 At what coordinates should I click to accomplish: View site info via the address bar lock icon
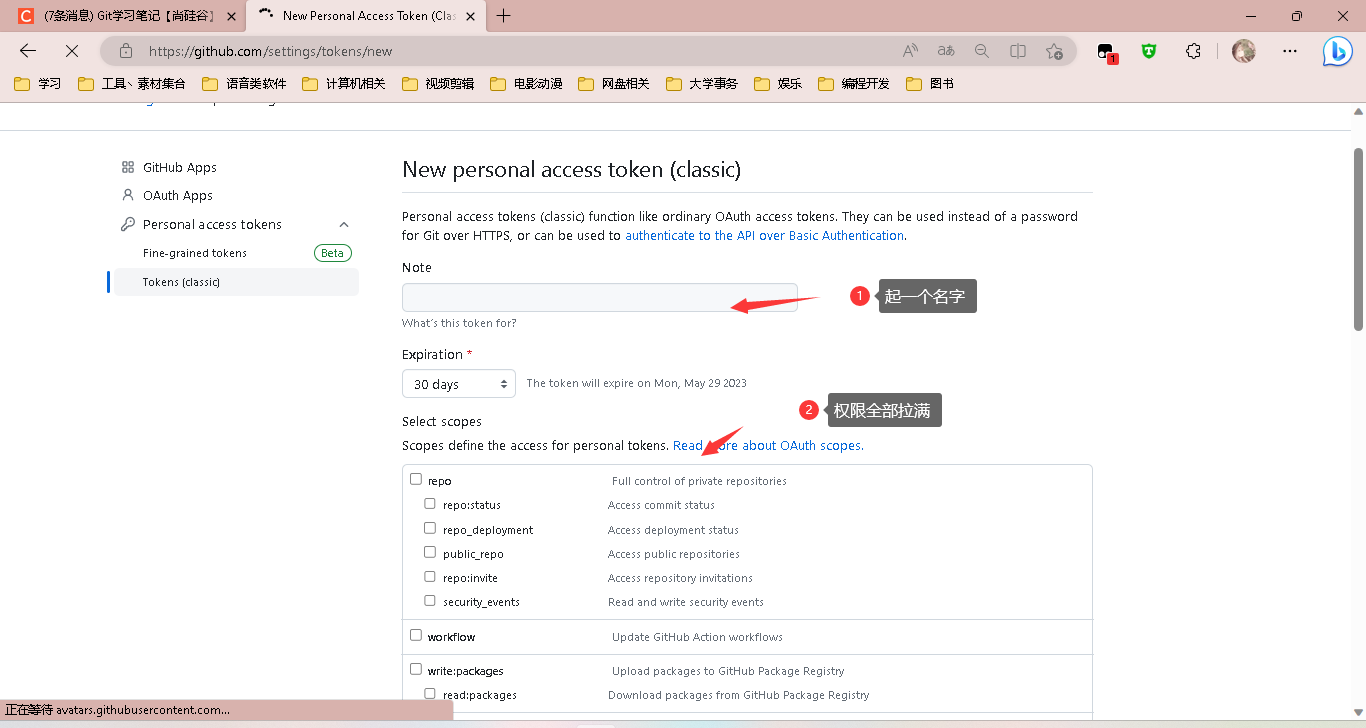click(125, 51)
